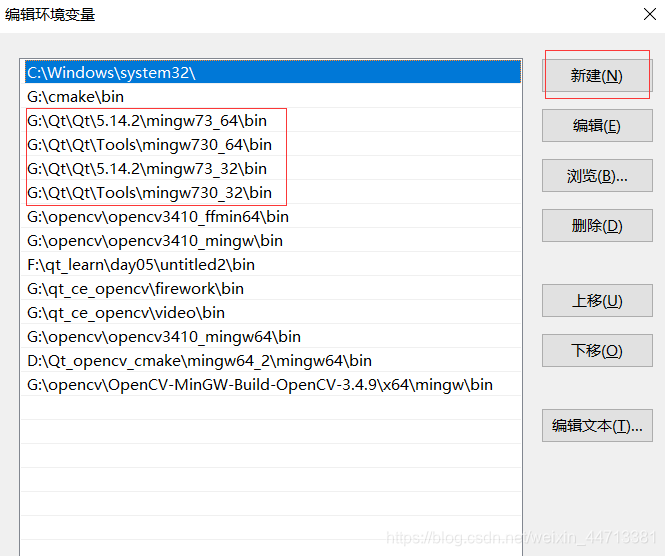Select the C:\Windows\system32\ entry

[271, 72]
